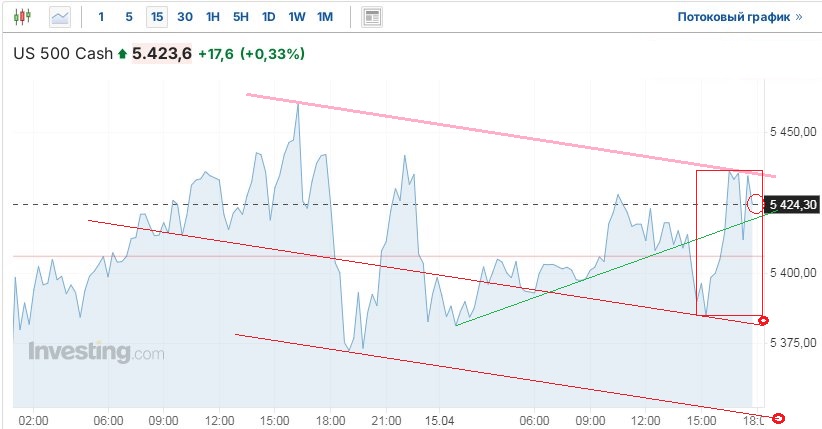Click the Investing.com watermark logo
822x429 pixels.
coord(96,352)
